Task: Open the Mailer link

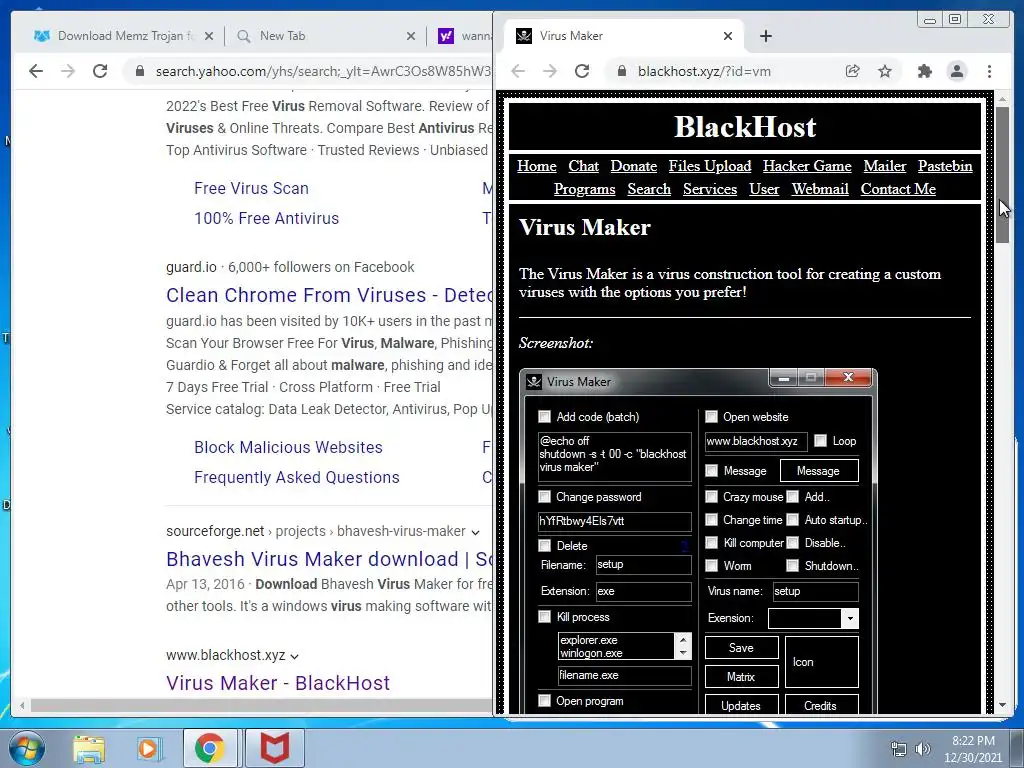Action: [x=885, y=167]
